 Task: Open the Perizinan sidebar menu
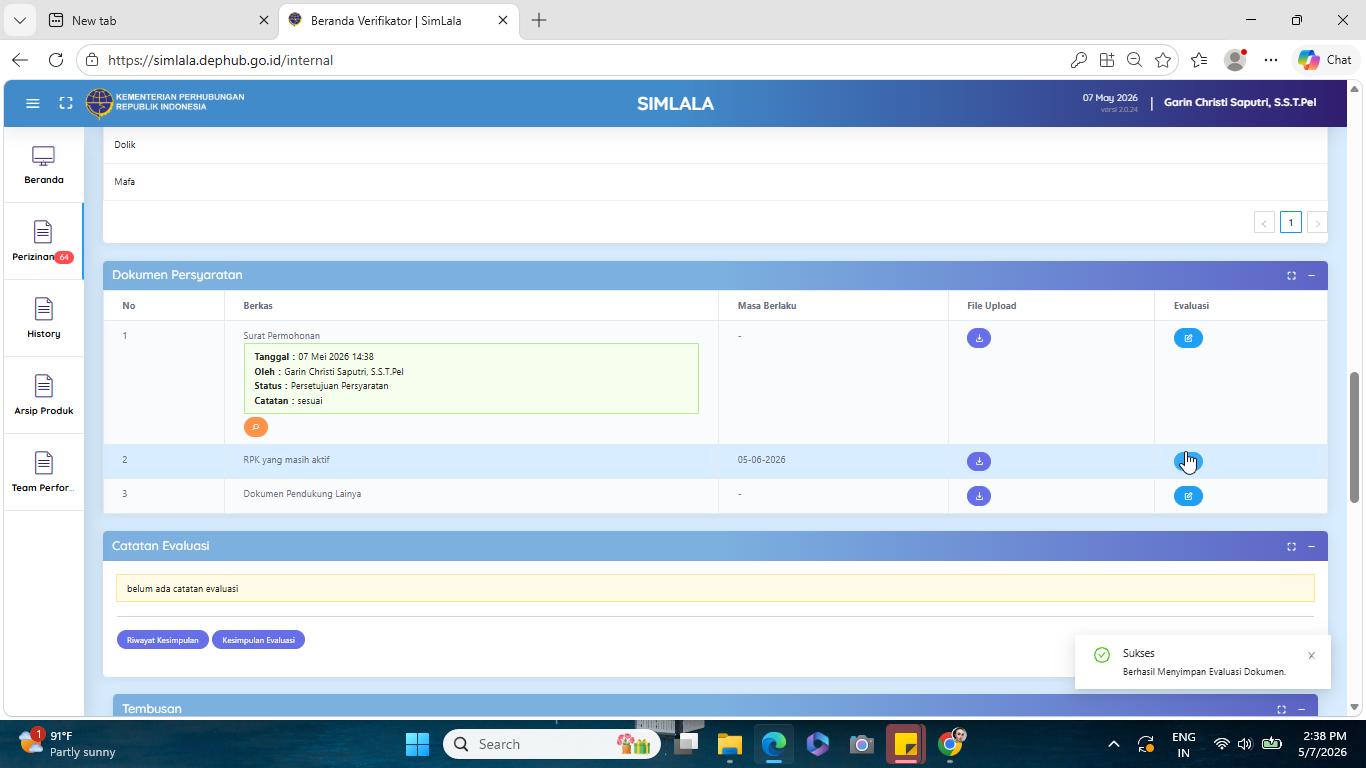pyautogui.click(x=43, y=242)
